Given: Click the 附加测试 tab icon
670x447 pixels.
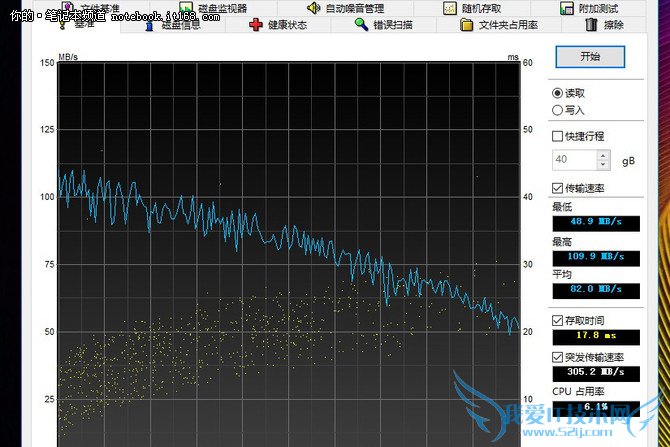Looking at the screenshot, I should point(565,8).
